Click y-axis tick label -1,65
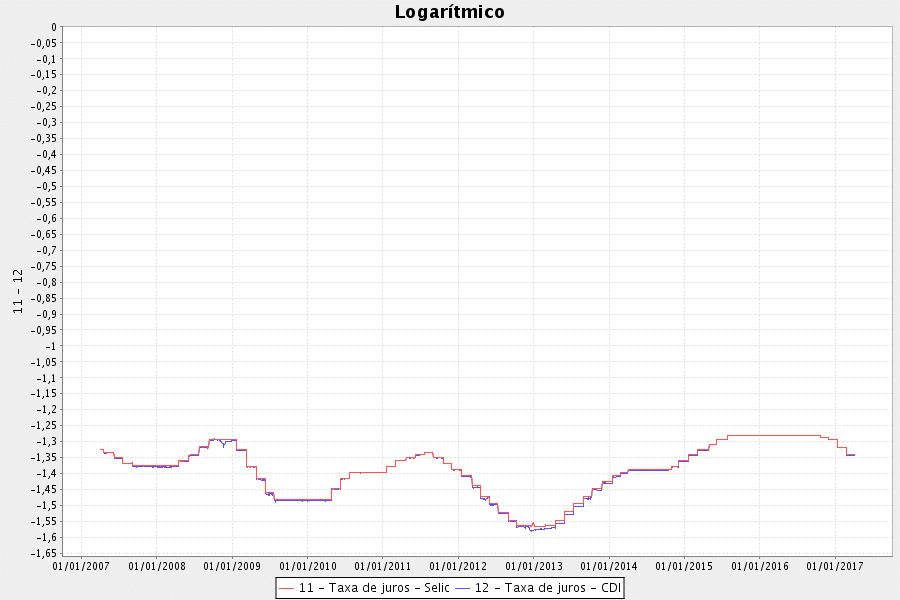Viewport: 900px width, 600px height. 44,553
